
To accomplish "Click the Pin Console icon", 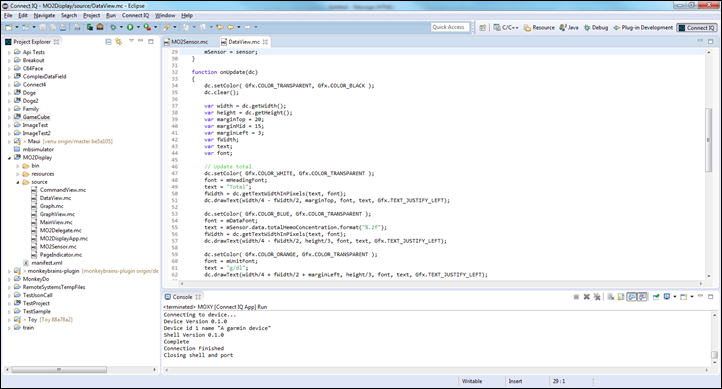I will [656, 297].
